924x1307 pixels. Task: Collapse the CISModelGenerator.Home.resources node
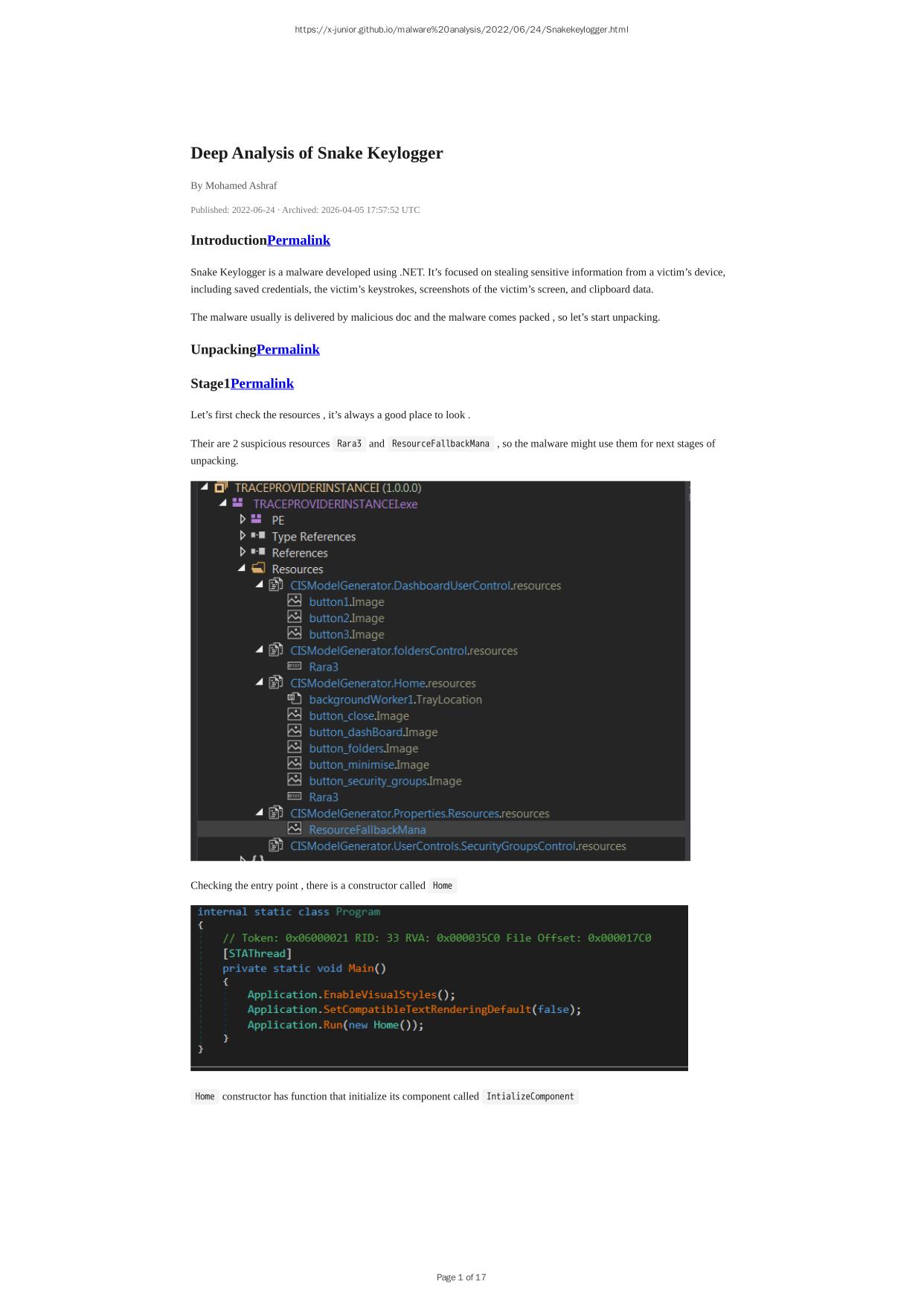[x=260, y=683]
